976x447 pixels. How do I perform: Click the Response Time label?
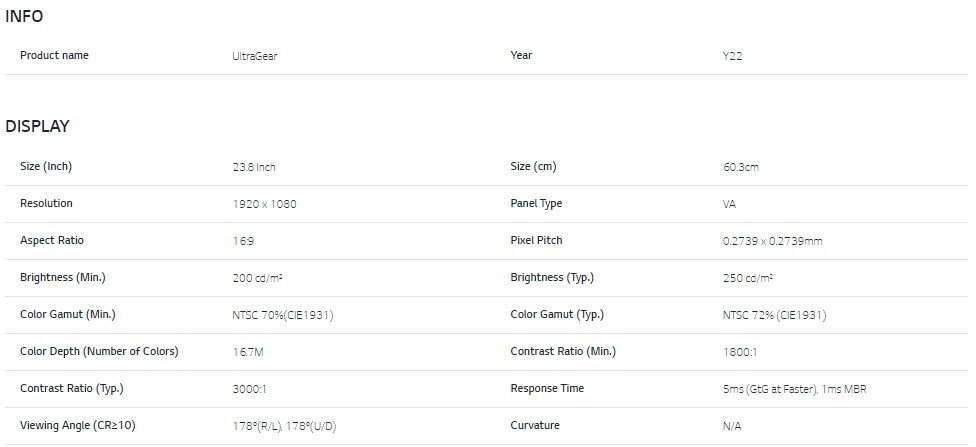(547, 388)
